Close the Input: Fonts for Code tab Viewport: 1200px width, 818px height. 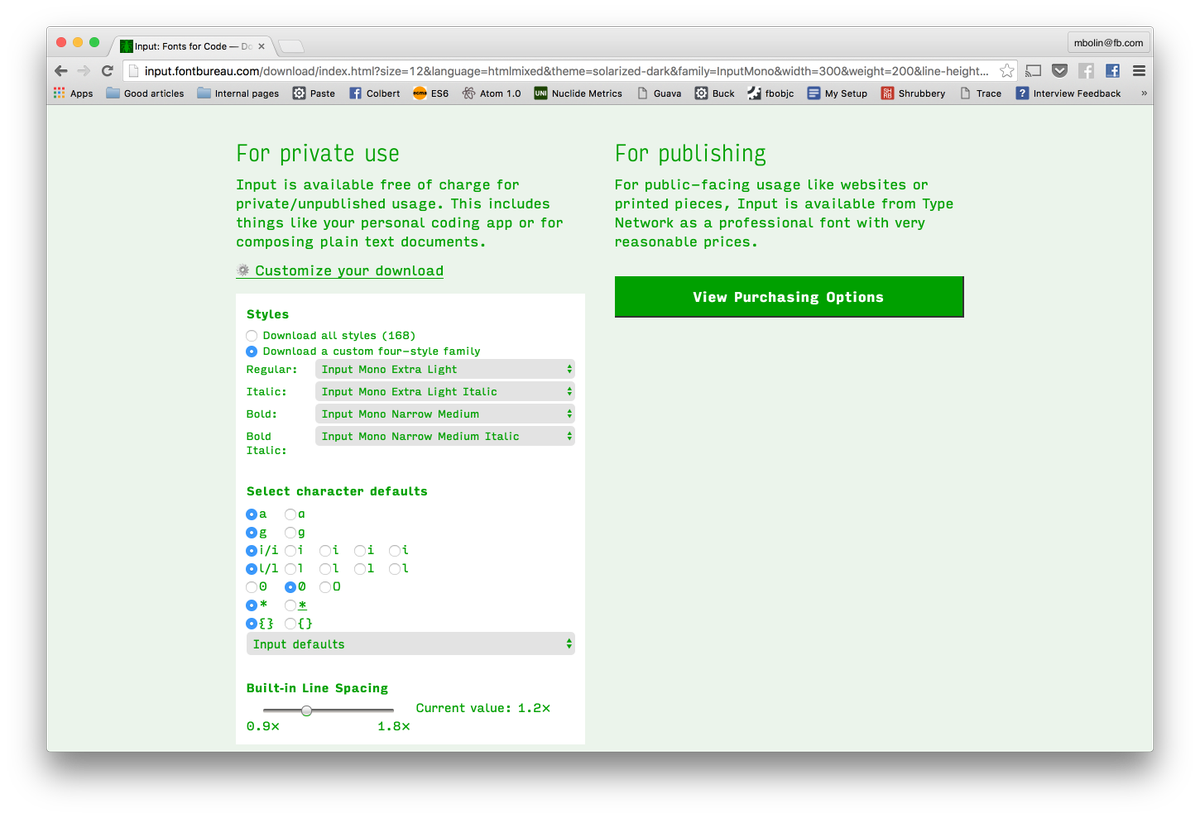point(262,46)
